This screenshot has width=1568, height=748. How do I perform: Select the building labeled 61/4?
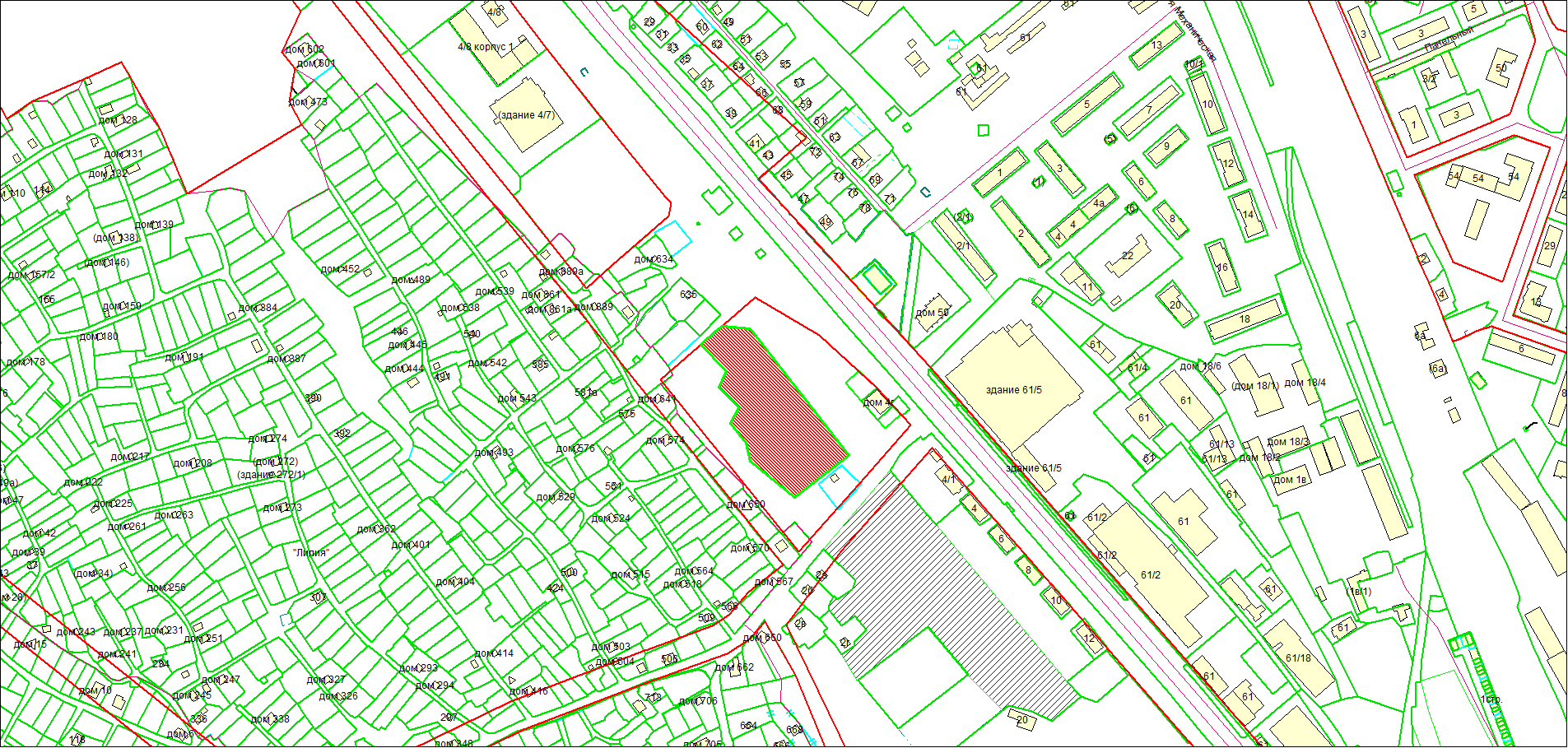(x=1138, y=368)
